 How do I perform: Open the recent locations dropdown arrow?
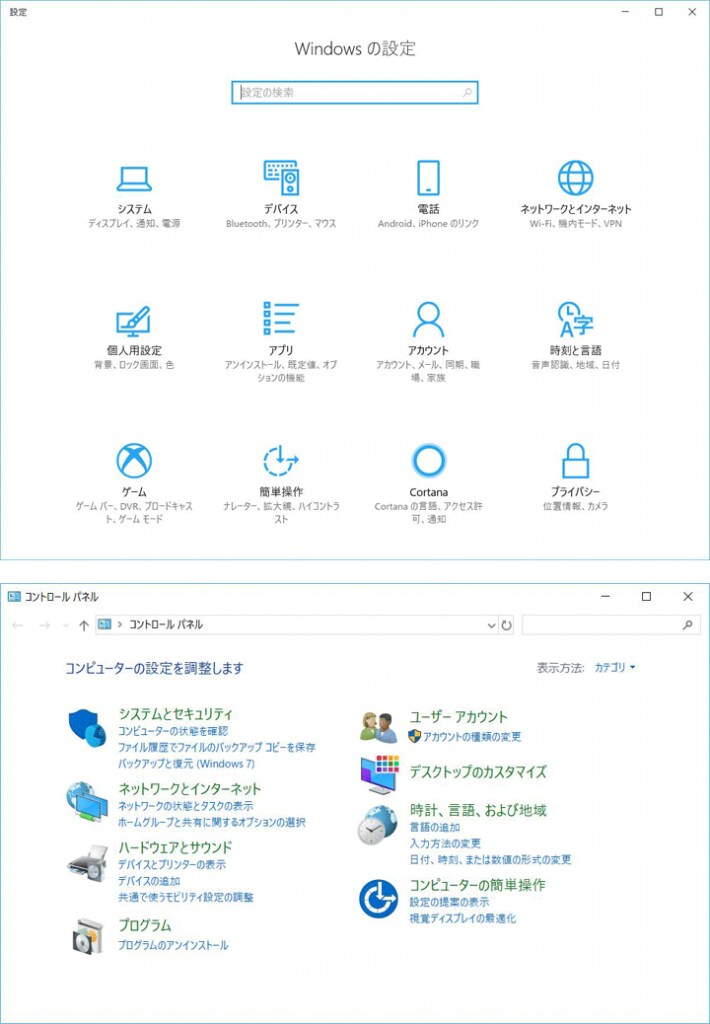65,625
